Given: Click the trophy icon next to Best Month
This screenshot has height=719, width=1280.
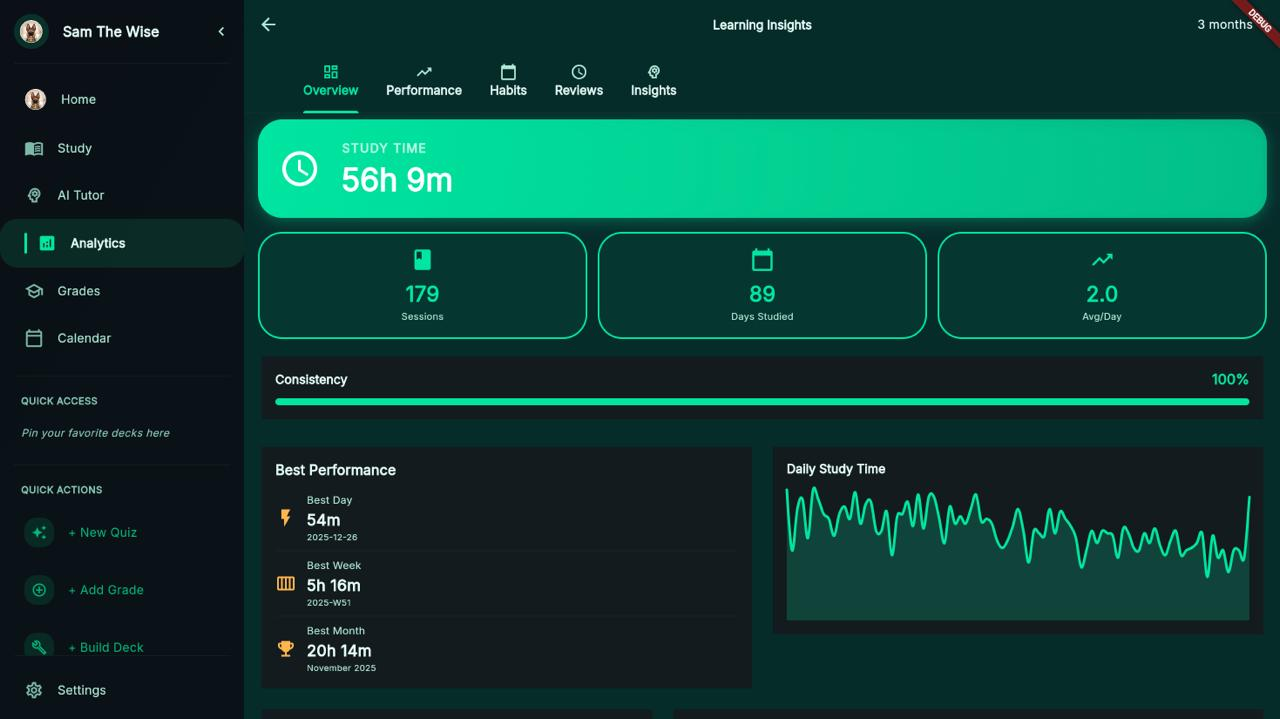Looking at the screenshot, I should pyautogui.click(x=285, y=648).
